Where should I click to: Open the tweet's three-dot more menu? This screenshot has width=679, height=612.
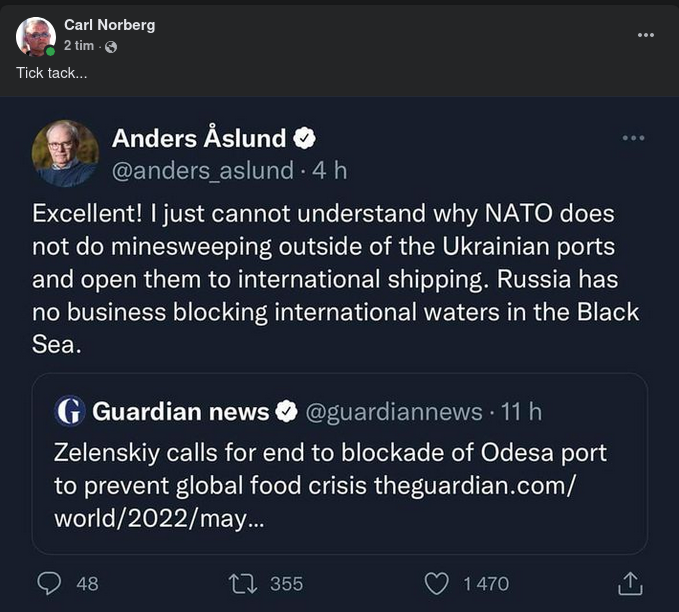[x=633, y=138]
